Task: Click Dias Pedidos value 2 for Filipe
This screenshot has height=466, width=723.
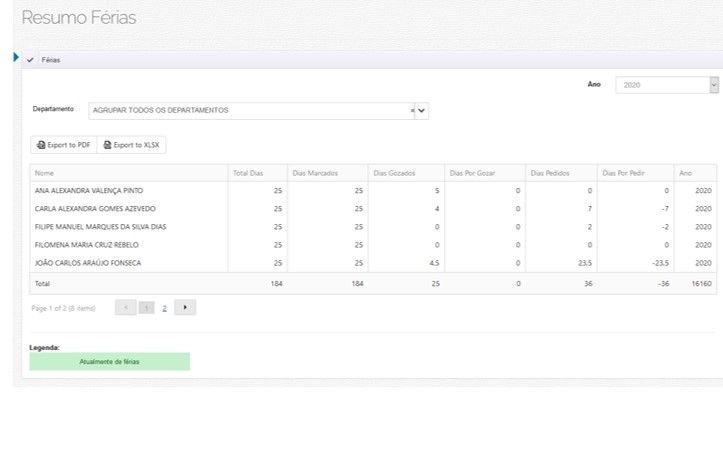Action: click(590, 227)
